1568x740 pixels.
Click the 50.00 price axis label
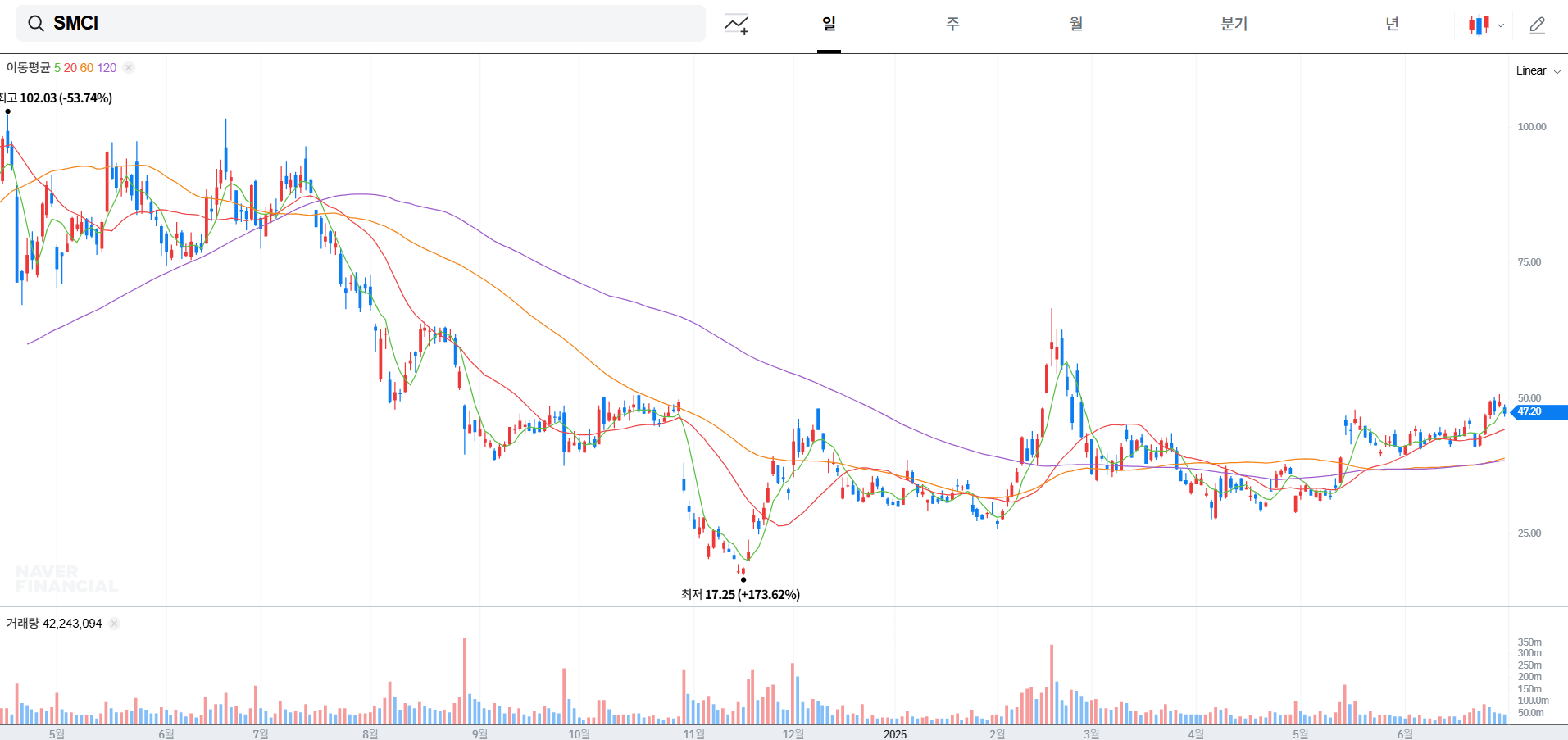click(1529, 398)
